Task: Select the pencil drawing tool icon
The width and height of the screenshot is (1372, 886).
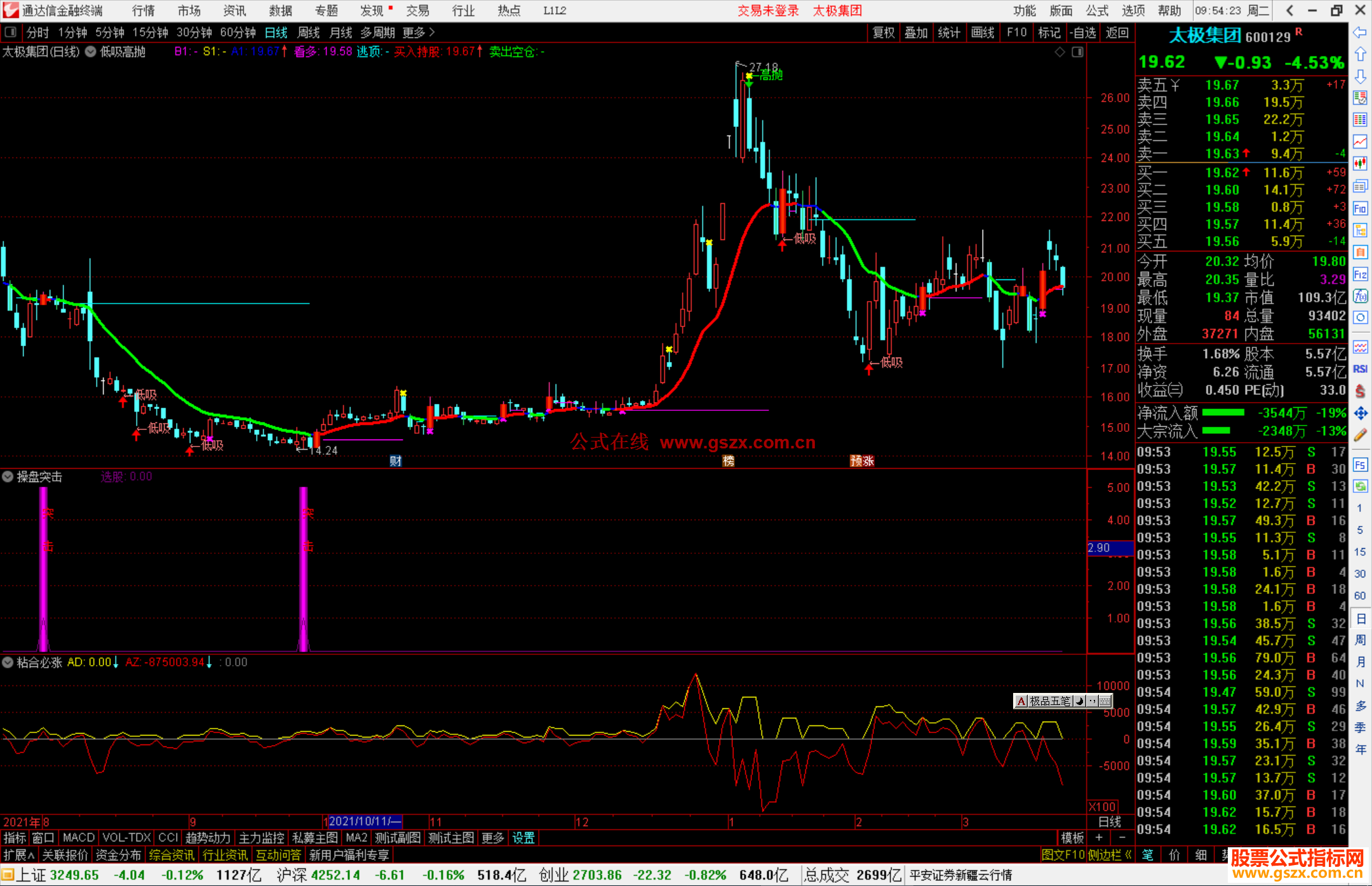Action: click(x=1360, y=435)
